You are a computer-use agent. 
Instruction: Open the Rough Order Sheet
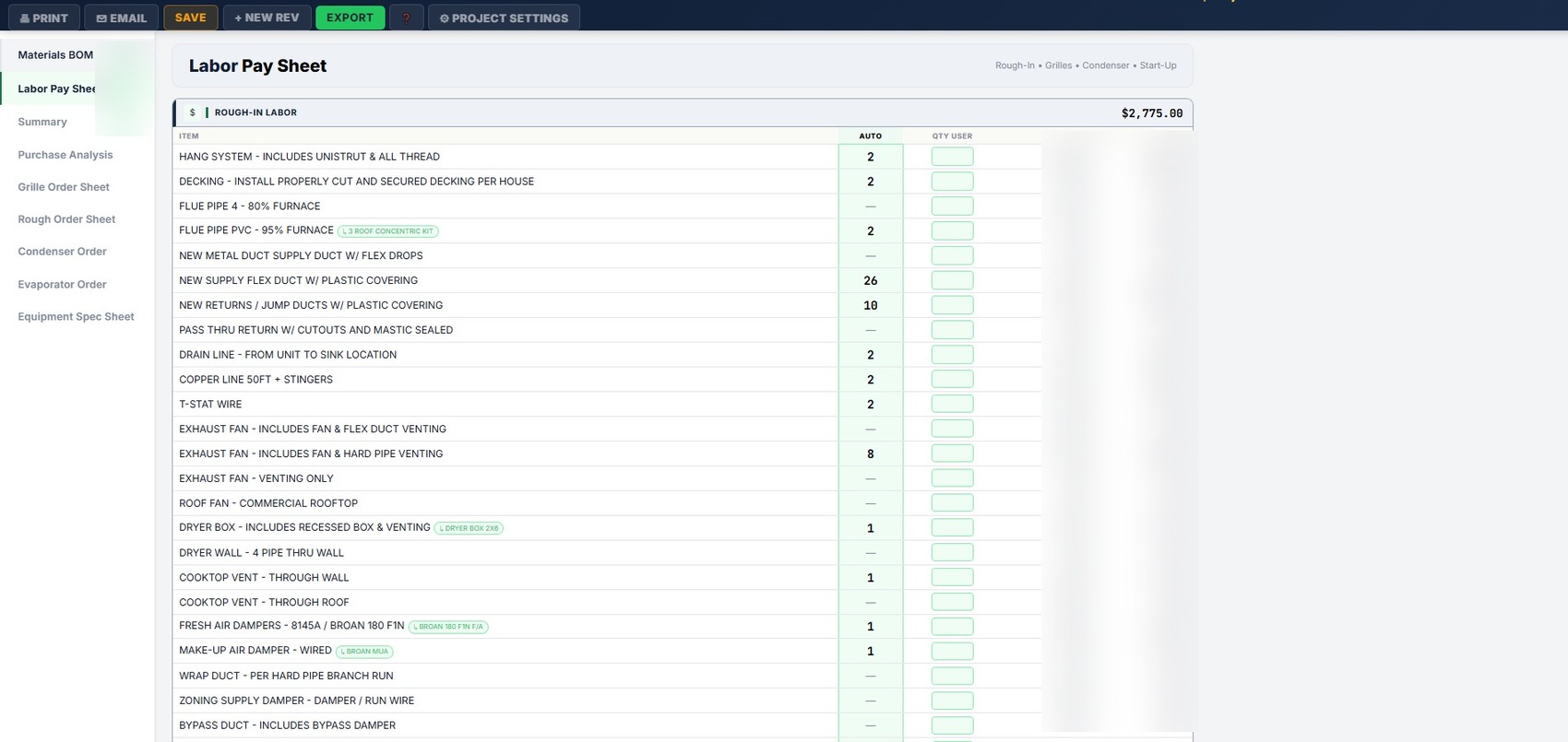pyautogui.click(x=66, y=219)
